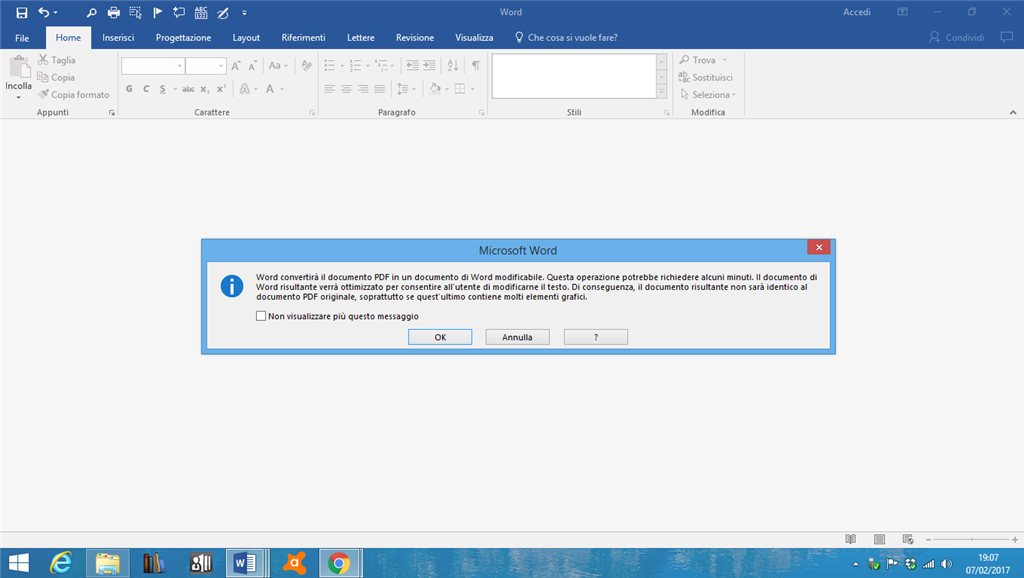Switch to the Layout tab
Image resolution: width=1024 pixels, height=578 pixels.
(x=246, y=38)
